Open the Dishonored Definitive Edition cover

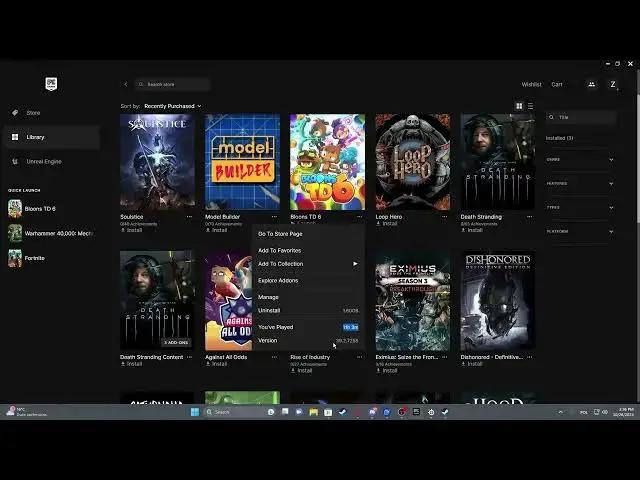(x=498, y=301)
